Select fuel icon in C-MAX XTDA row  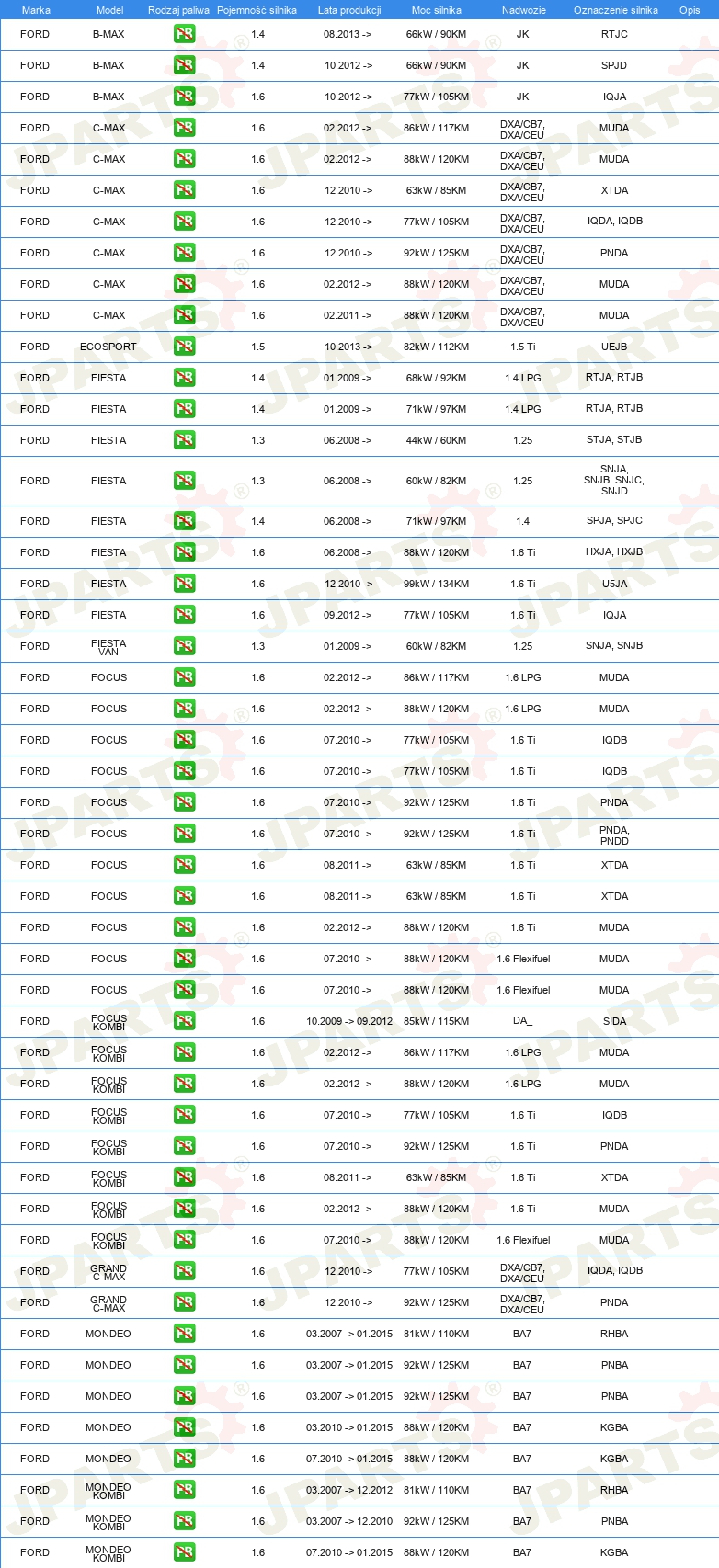pos(185,190)
